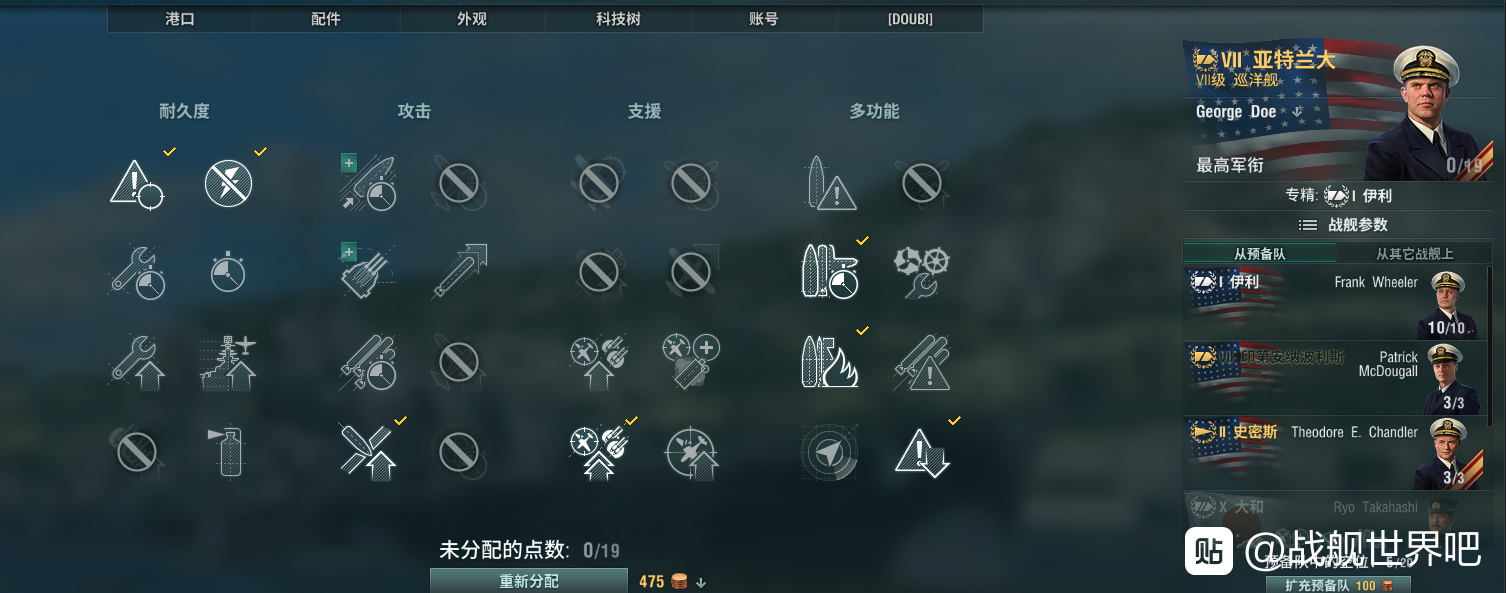Select commander Frank Wheeler from the reserve
Viewport: 1506px width, 593px height.
click(x=1334, y=302)
